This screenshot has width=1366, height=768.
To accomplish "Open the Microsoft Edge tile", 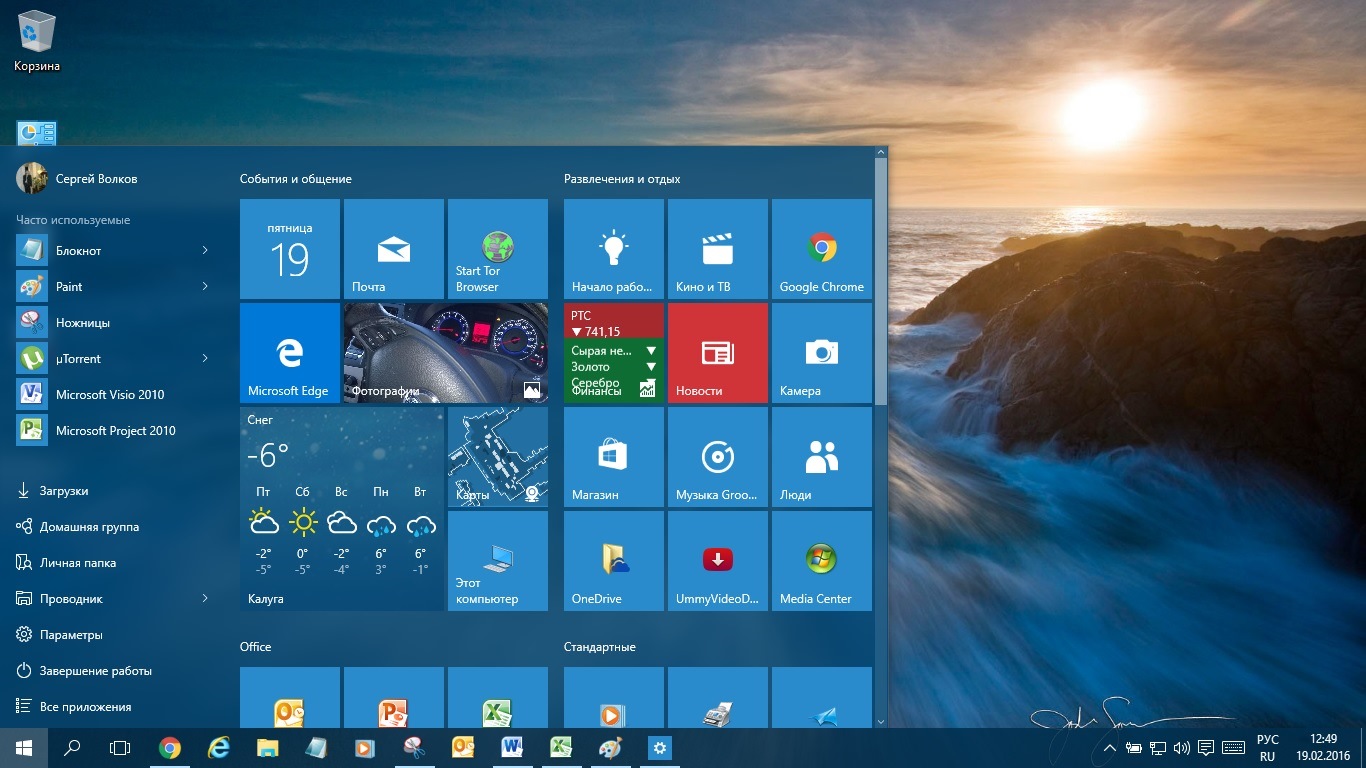I will click(290, 353).
